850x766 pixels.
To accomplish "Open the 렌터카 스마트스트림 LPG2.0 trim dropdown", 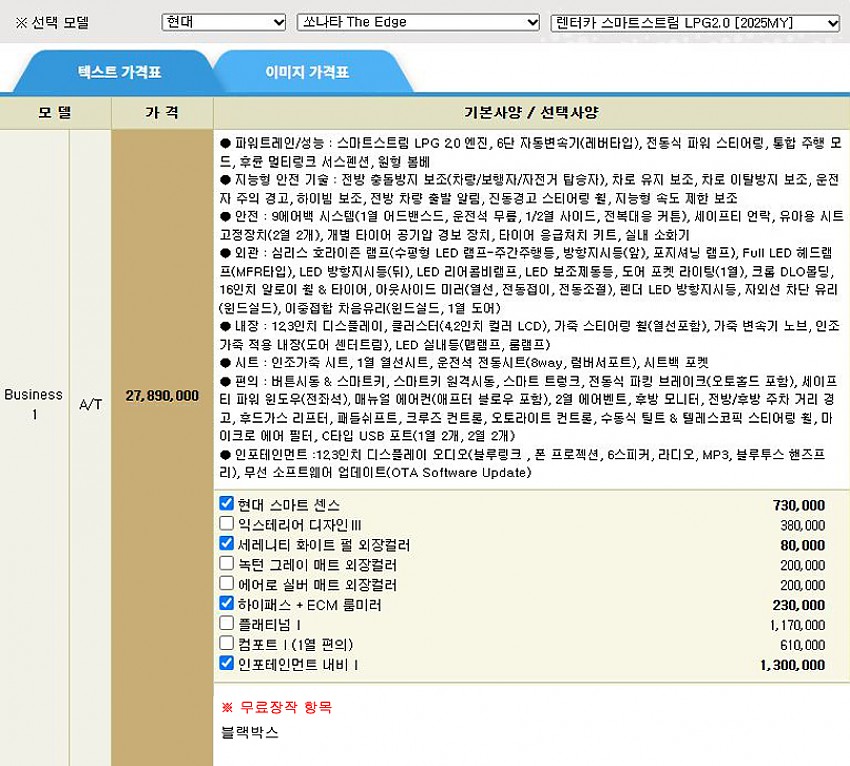I will [695, 22].
